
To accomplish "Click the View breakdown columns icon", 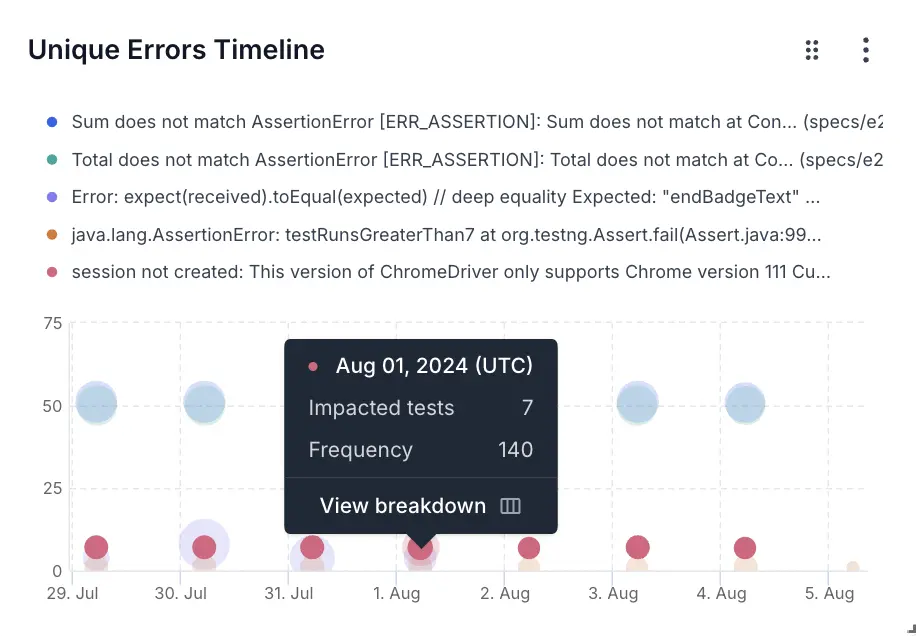I will [x=510, y=506].
